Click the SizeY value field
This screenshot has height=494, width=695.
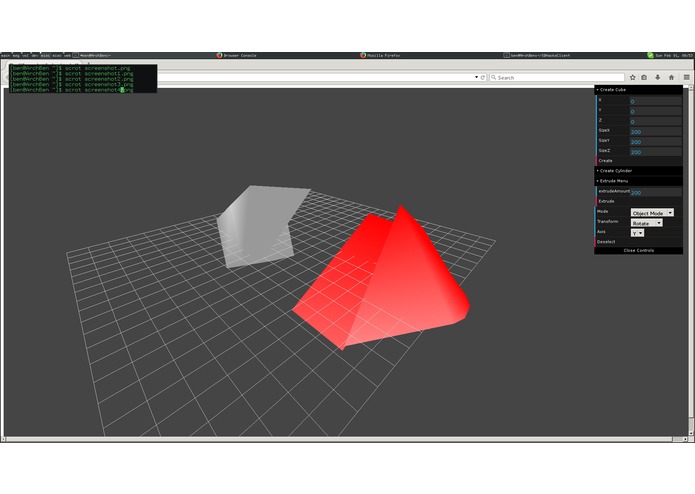click(655, 142)
